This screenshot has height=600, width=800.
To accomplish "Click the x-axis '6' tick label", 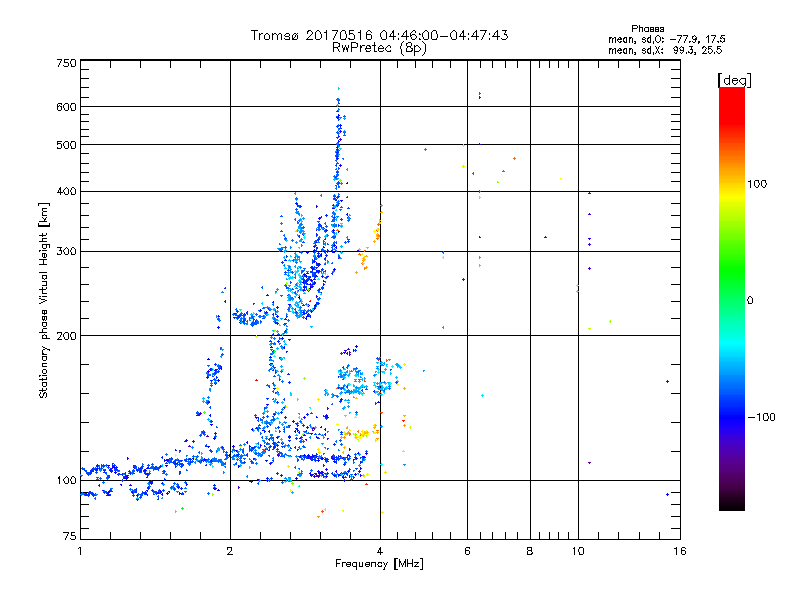I will [x=467, y=551].
